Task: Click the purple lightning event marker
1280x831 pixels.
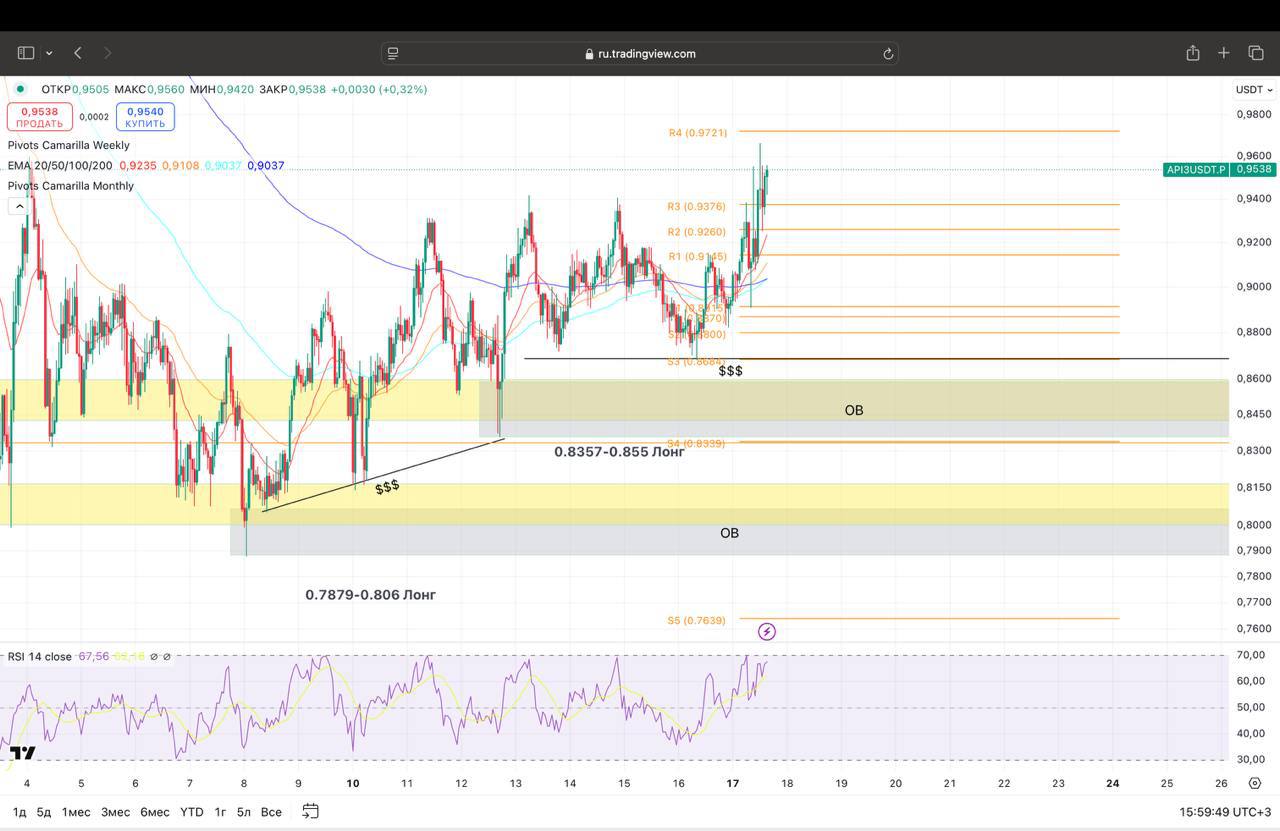Action: tap(767, 631)
